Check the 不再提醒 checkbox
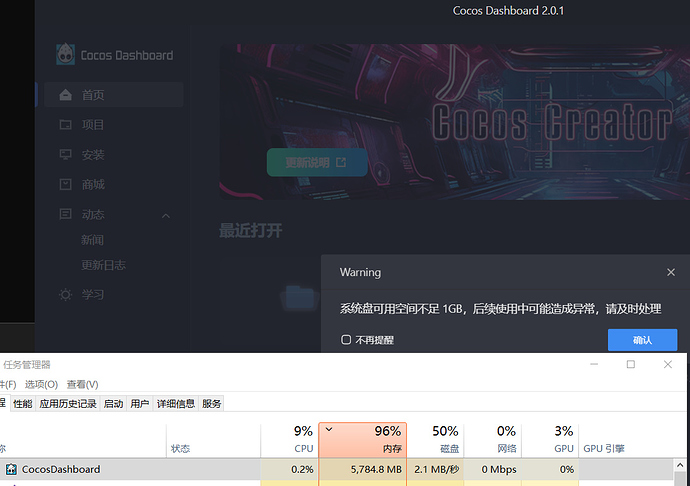Viewport: 690px width, 486px height. coord(346,339)
